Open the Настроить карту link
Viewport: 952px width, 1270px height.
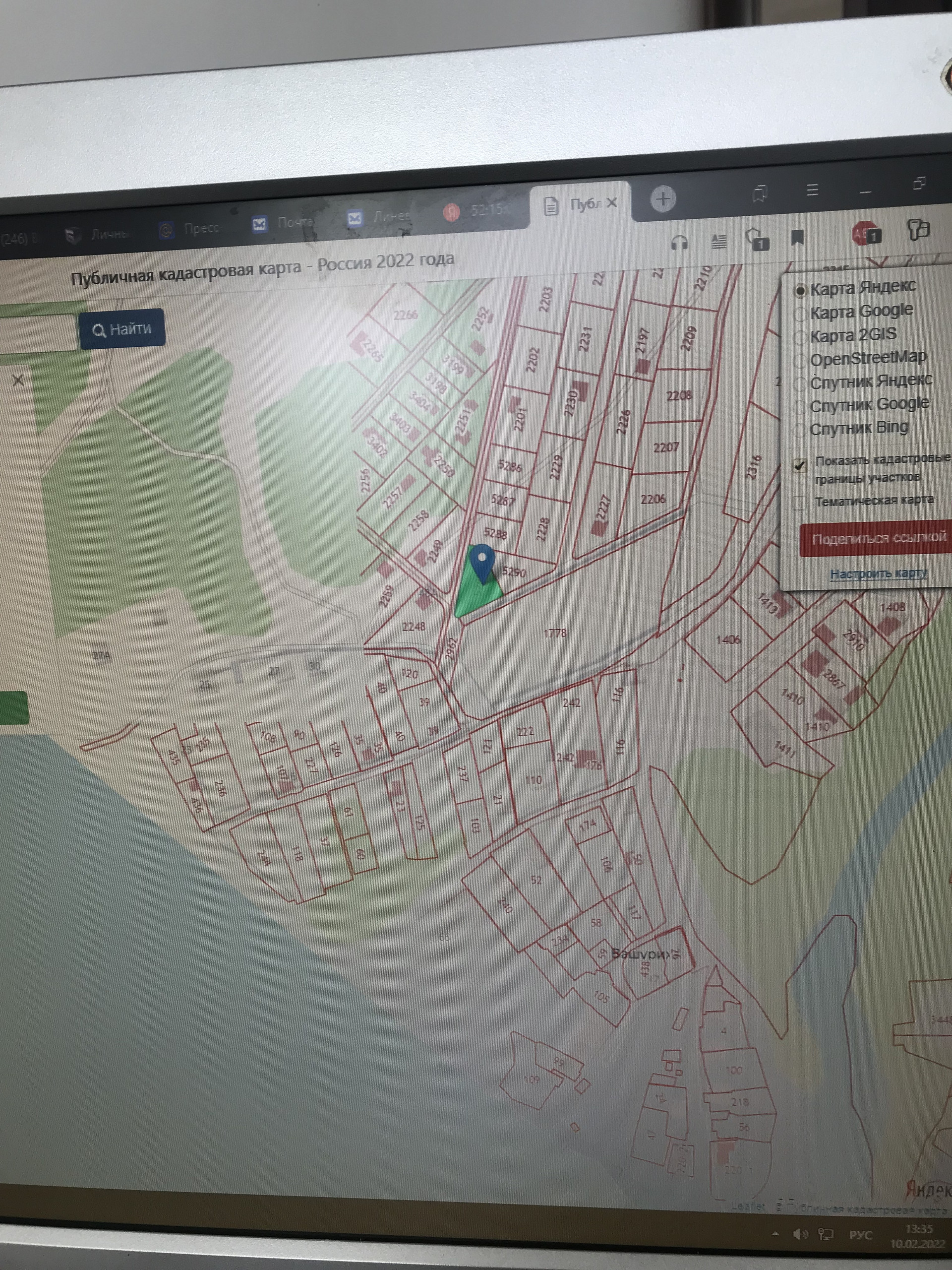878,573
